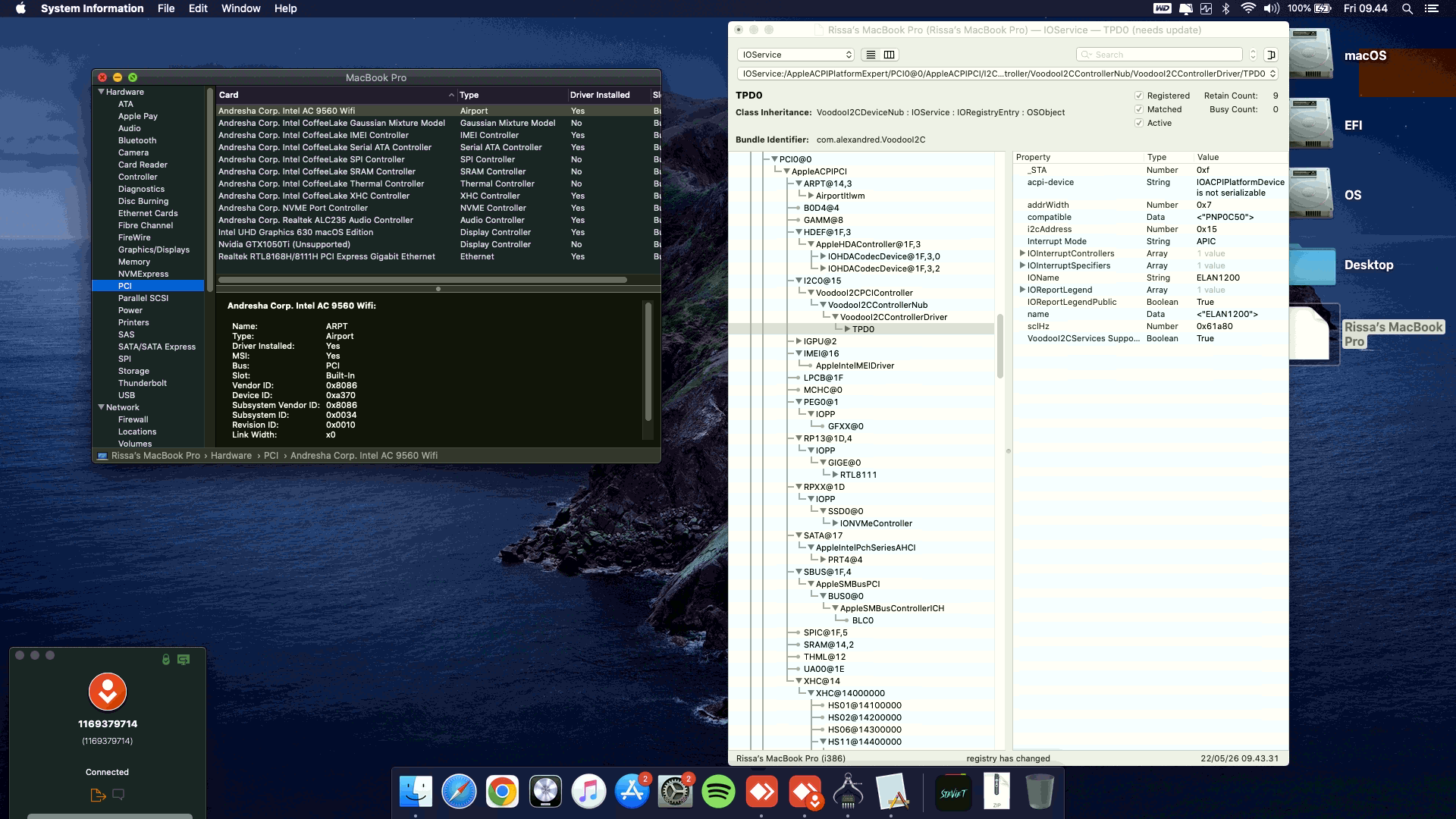This screenshot has height=819, width=1456.
Task: Click AnyDesk file transfer icon
Action: [x=98, y=795]
